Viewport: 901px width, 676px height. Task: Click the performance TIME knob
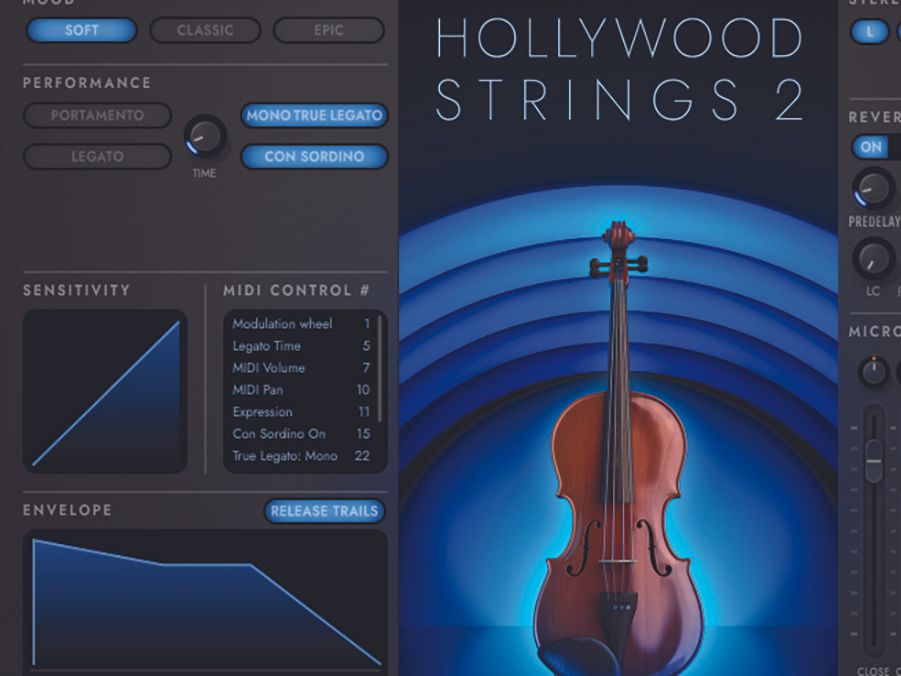pos(205,136)
